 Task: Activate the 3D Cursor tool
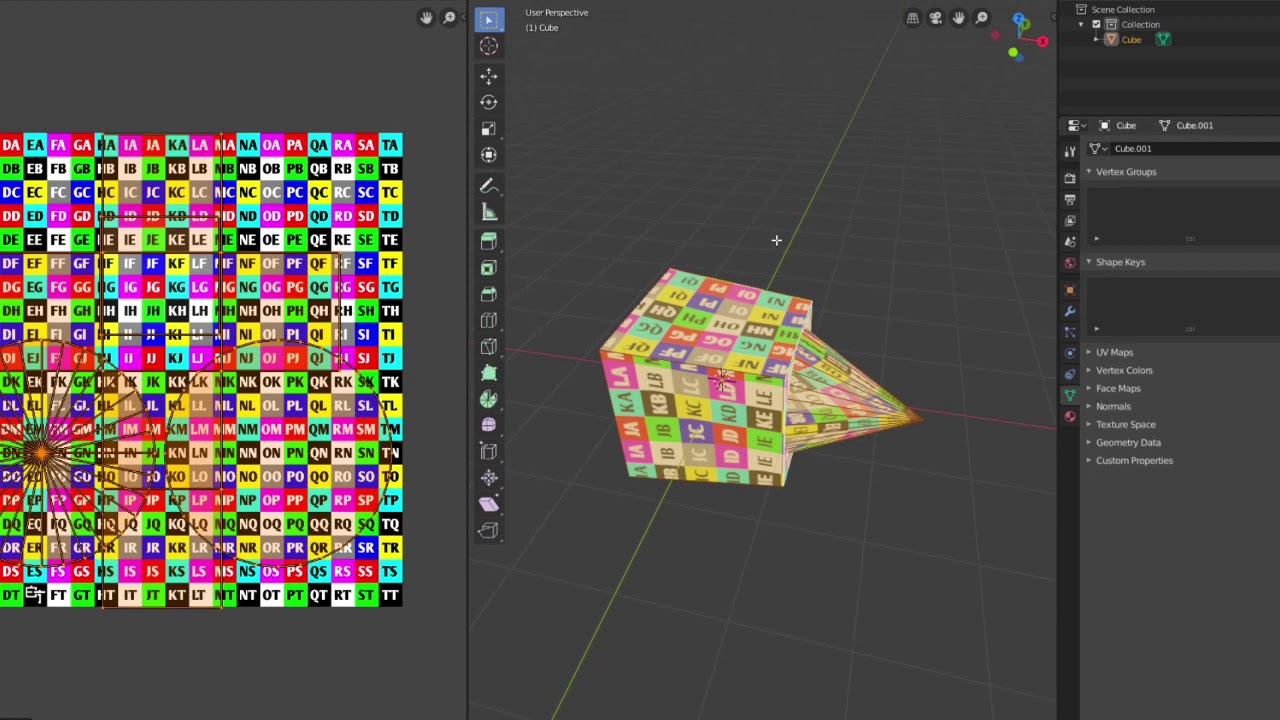click(488, 46)
